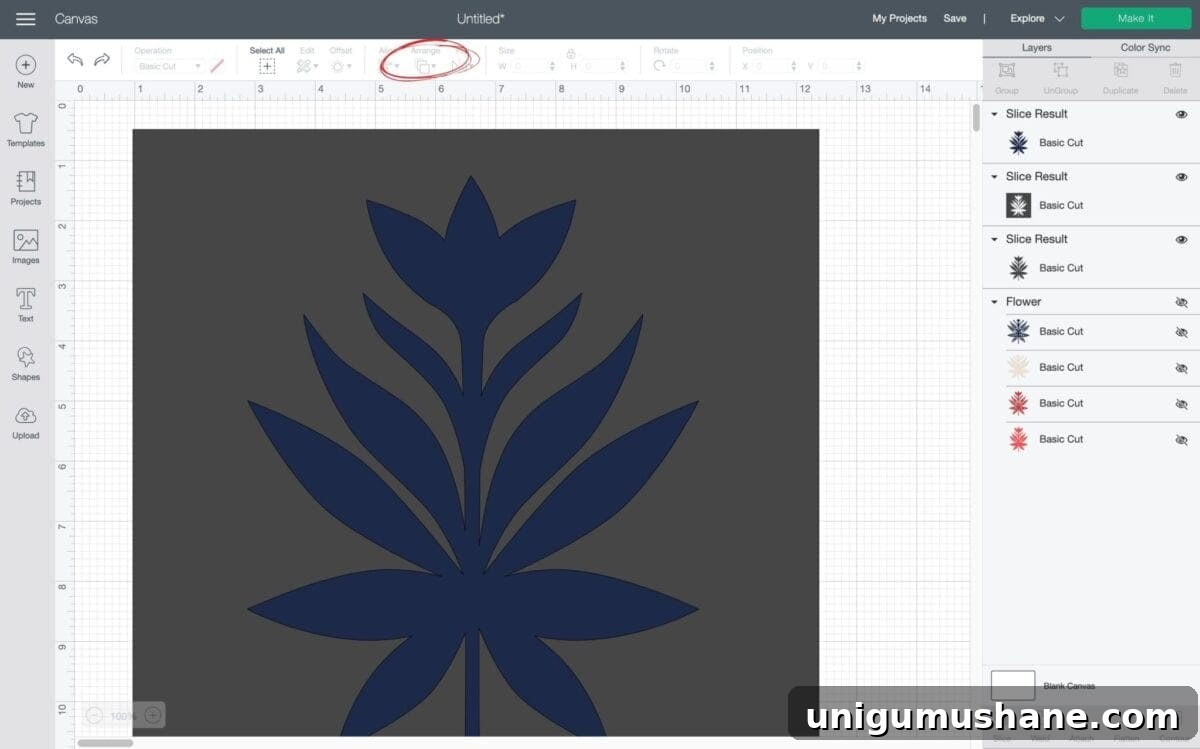The width and height of the screenshot is (1200, 749).
Task: Switch to the Layers tab
Action: click(x=1036, y=48)
